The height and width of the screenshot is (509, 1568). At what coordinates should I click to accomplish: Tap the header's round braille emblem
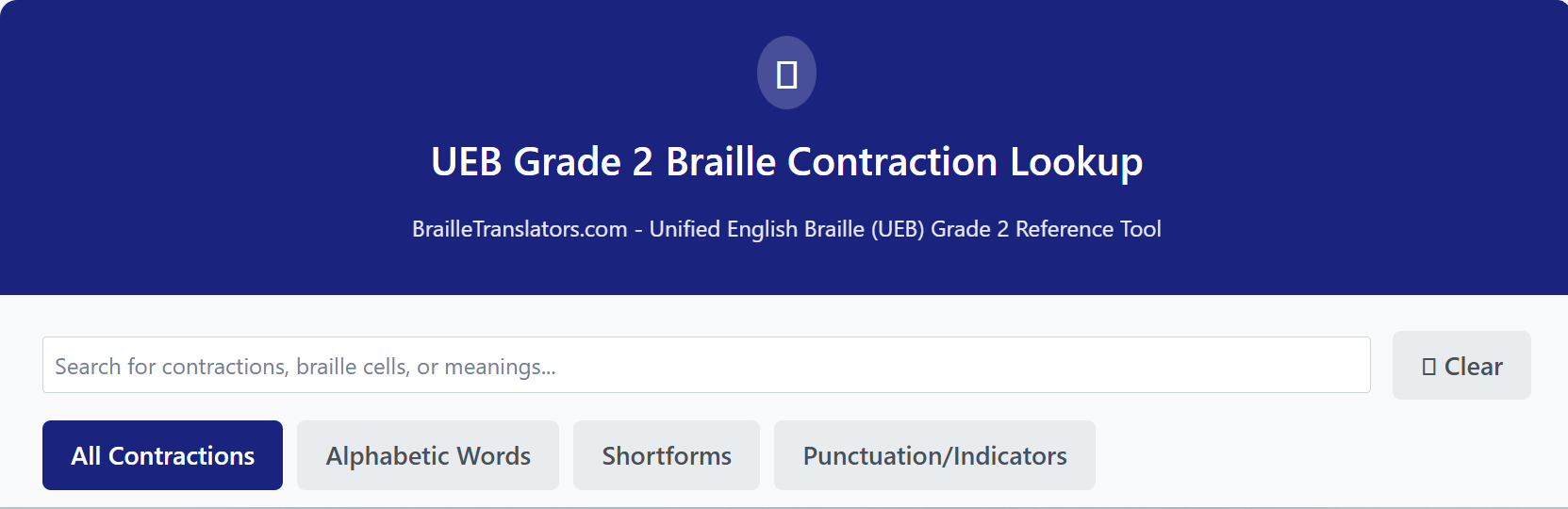coord(786,73)
